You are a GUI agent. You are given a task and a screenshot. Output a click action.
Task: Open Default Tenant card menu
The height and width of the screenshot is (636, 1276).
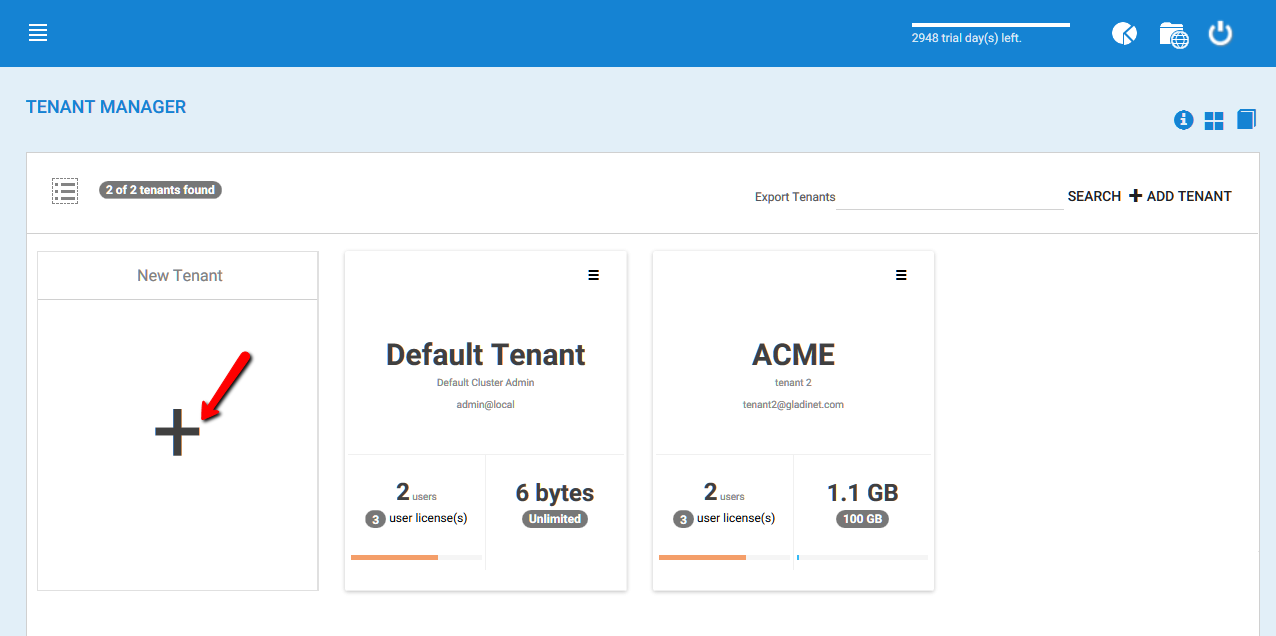click(594, 275)
